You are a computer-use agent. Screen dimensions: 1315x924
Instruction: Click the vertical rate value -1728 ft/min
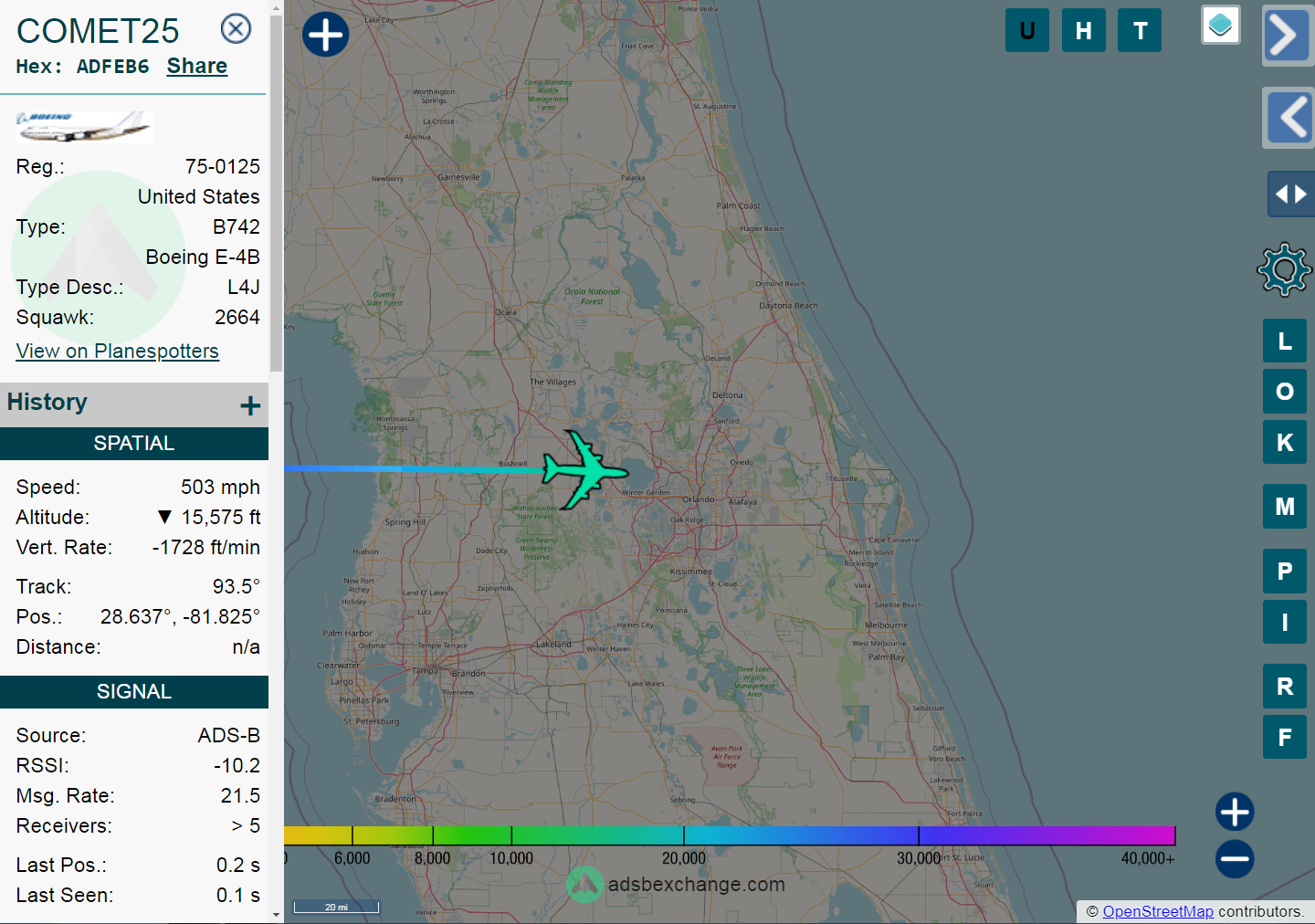205,547
